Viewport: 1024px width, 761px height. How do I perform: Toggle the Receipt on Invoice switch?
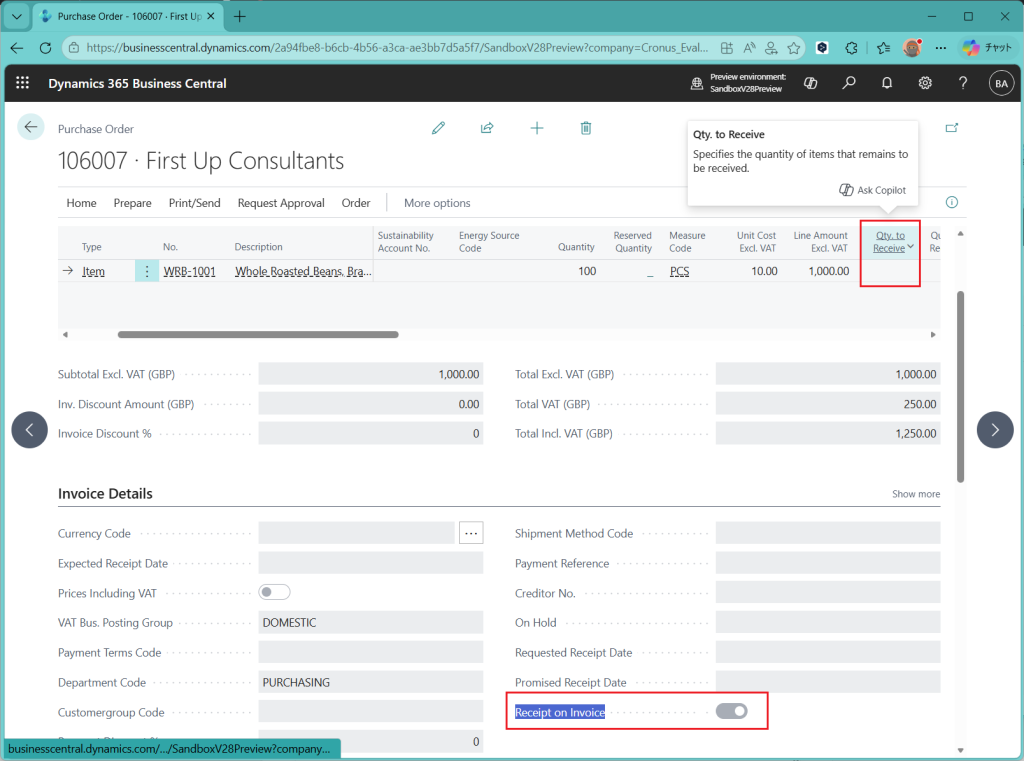coord(732,711)
